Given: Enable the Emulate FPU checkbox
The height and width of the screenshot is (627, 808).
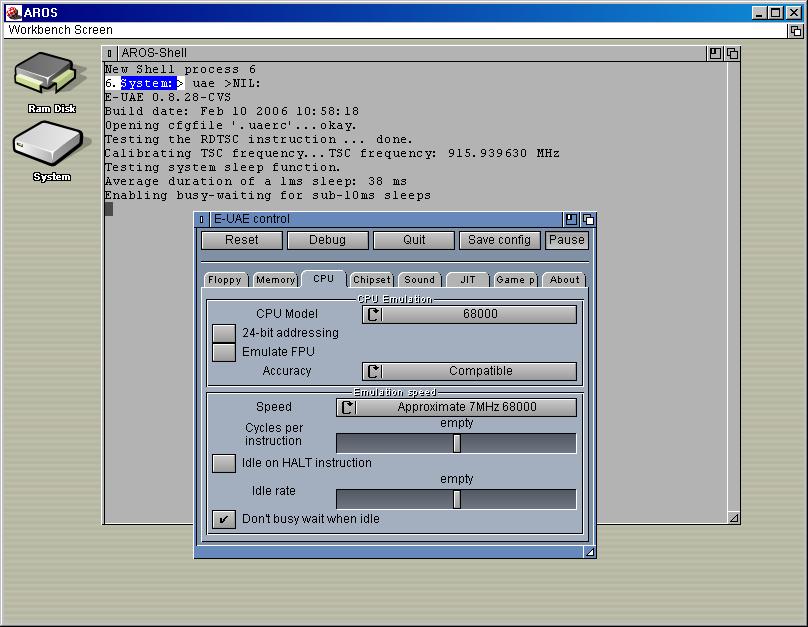Looking at the screenshot, I should pos(224,352).
